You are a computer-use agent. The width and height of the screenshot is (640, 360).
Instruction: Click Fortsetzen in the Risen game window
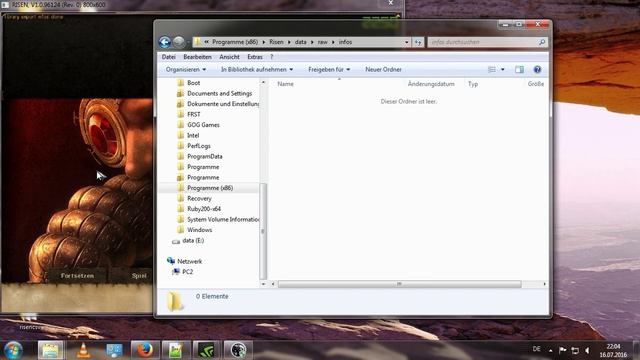(78, 276)
